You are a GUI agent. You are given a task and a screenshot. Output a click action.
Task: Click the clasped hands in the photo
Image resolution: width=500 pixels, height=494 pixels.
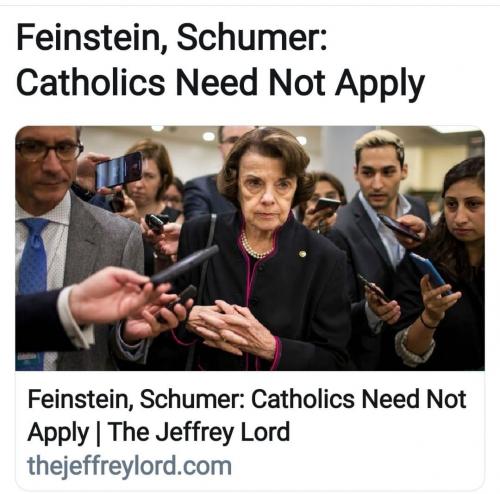(233, 328)
